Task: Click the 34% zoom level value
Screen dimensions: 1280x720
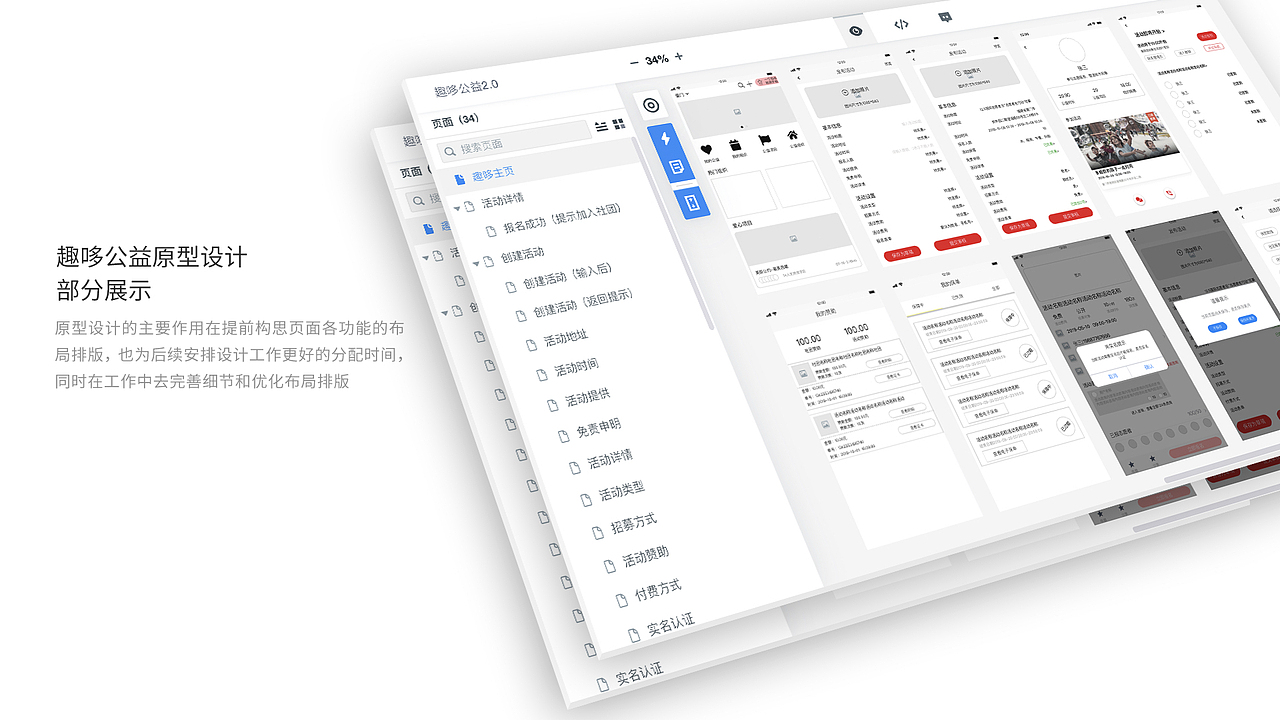Action: pos(657,60)
